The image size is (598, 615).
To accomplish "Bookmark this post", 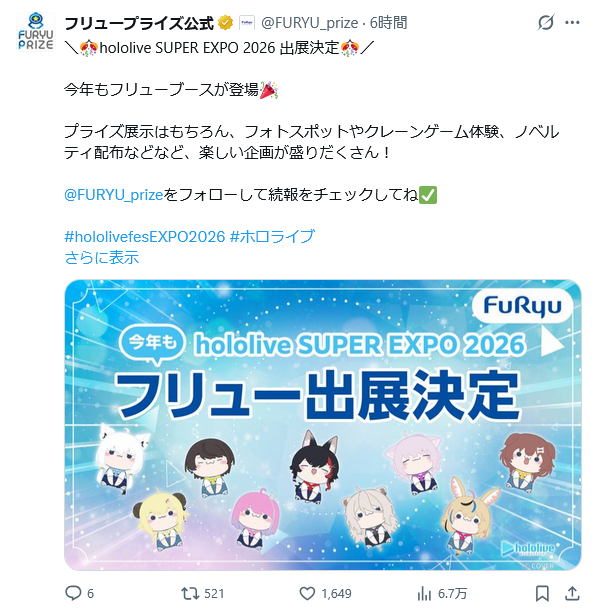I will click(542, 593).
